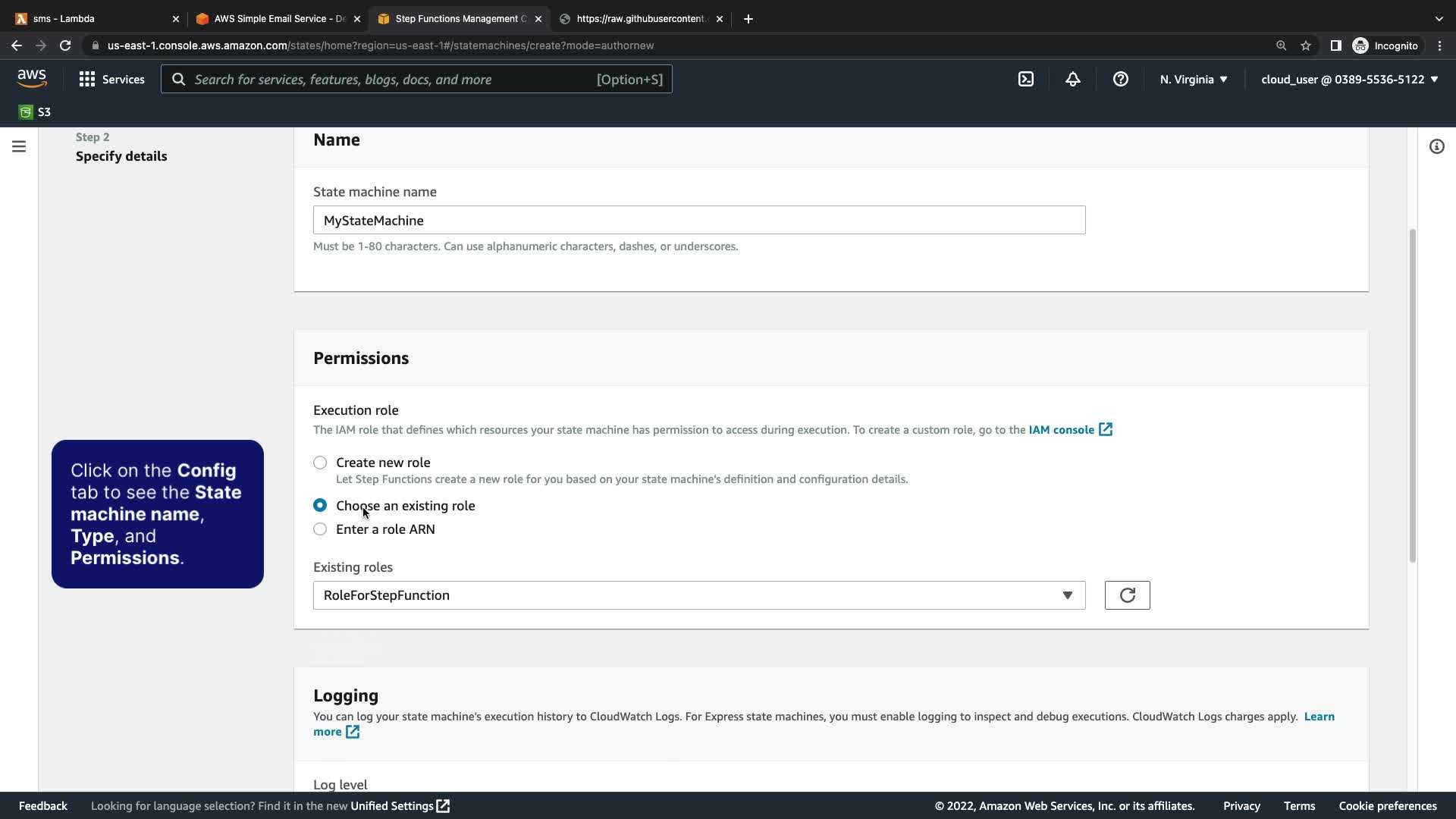Open the Services grid menu
Screen dimensions: 1456x819
click(x=111, y=79)
